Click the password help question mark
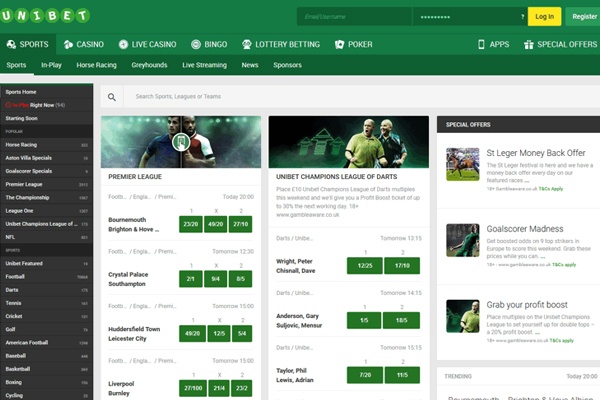 (522, 16)
